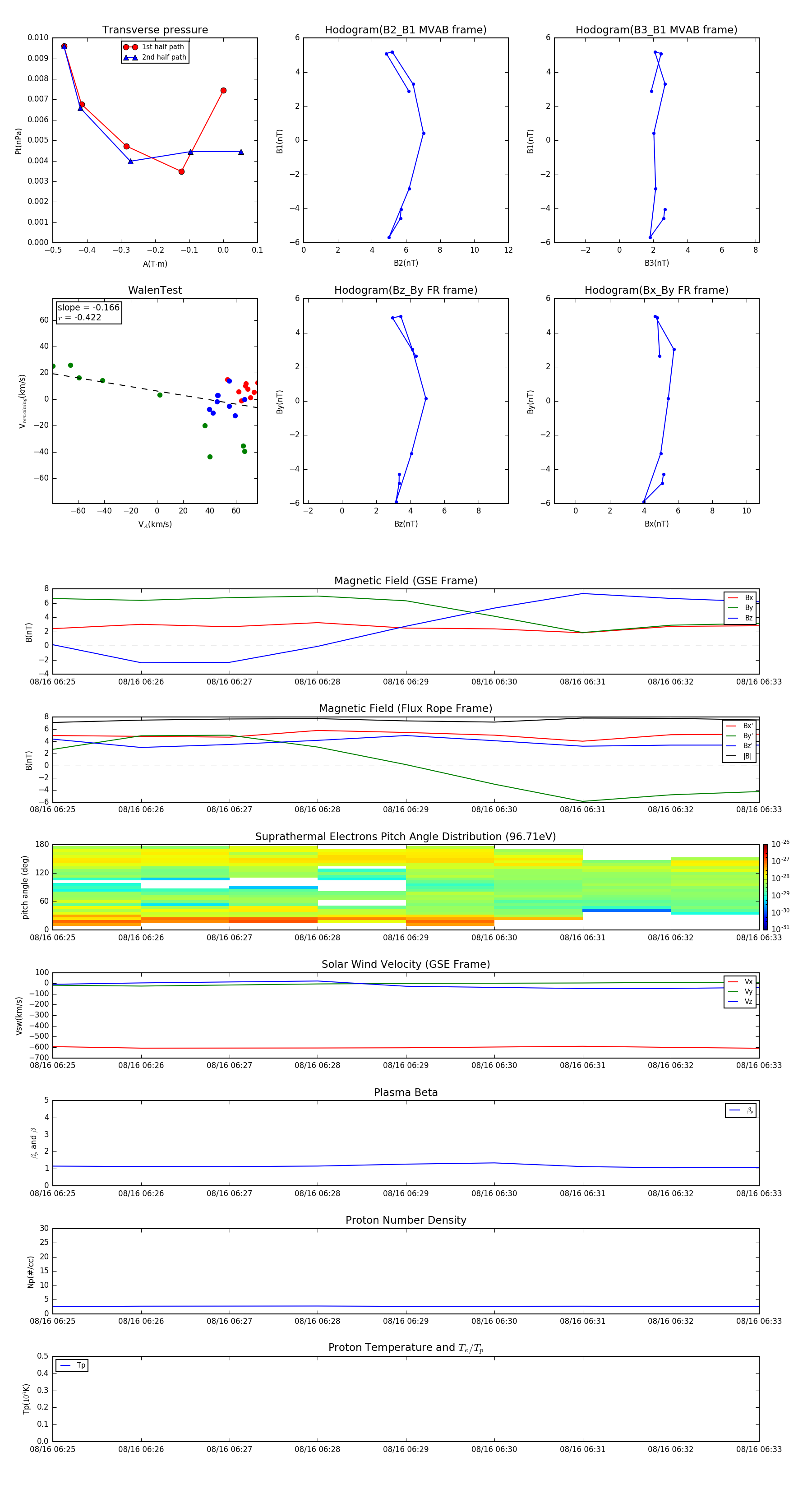812x1489 pixels.
Task: Click the 'Transverse pressure' plot title
Action: click(155, 30)
